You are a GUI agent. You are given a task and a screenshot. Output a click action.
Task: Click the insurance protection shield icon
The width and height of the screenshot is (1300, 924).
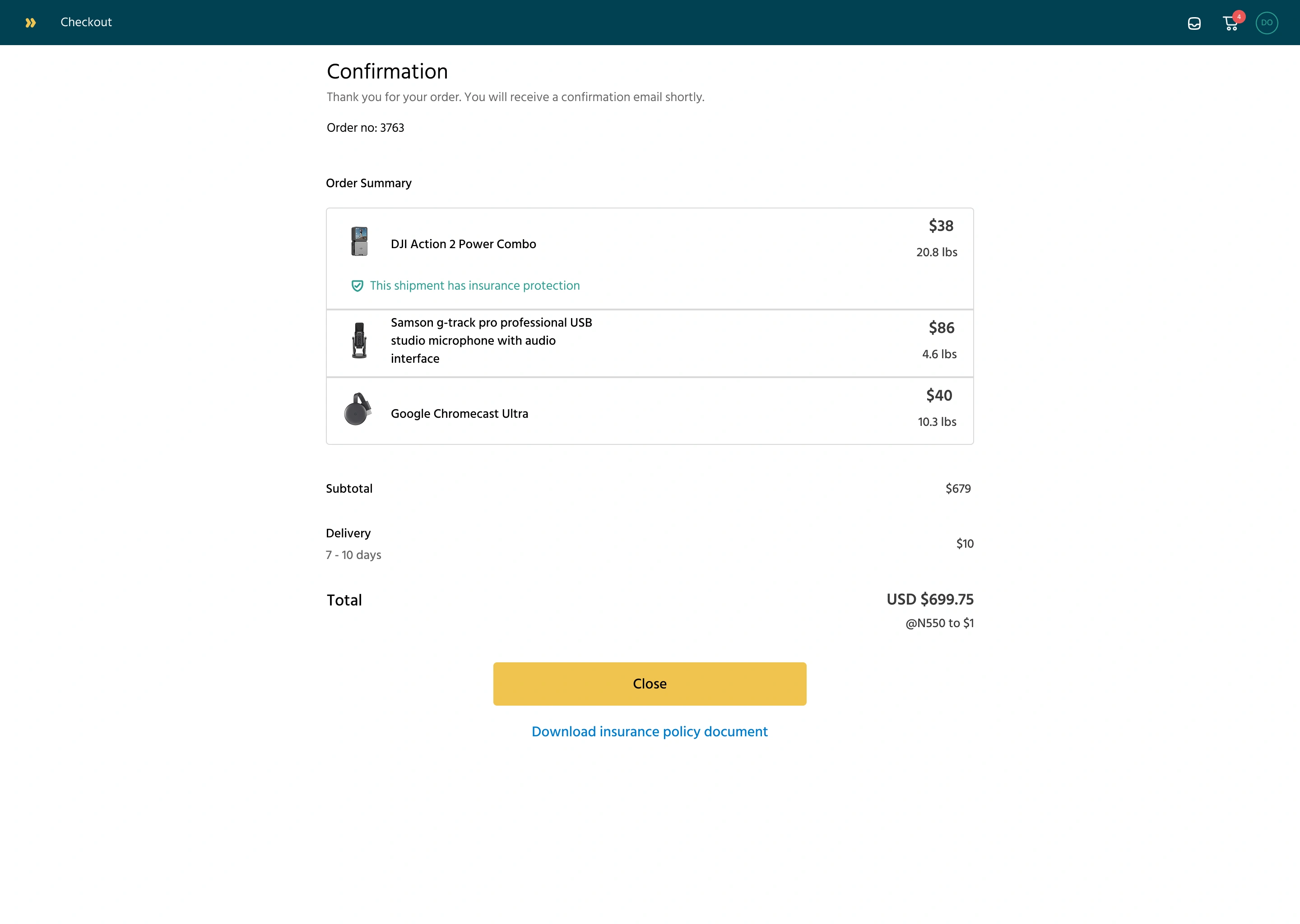tap(357, 286)
